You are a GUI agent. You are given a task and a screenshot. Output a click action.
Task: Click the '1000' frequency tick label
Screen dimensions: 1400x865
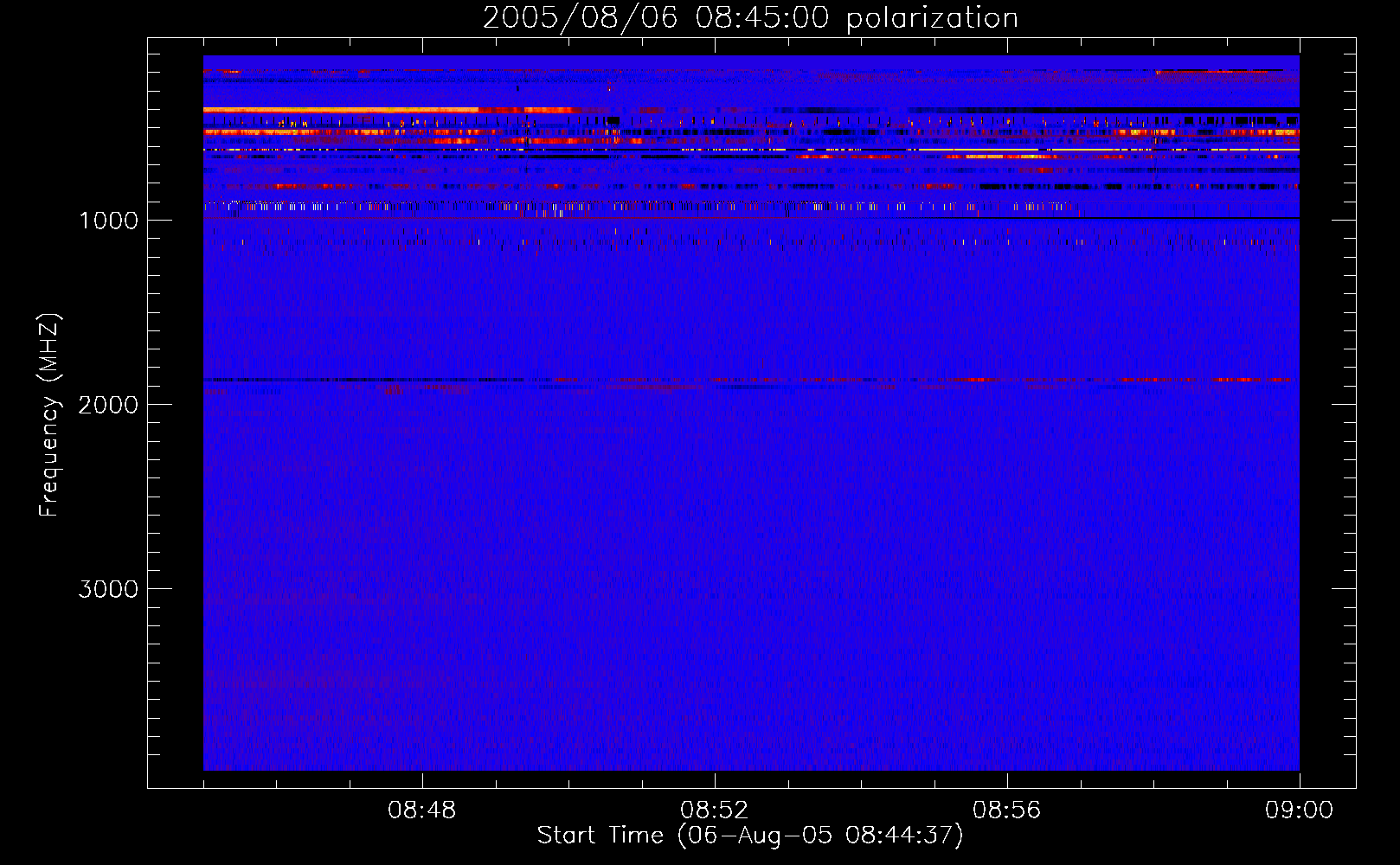click(108, 221)
